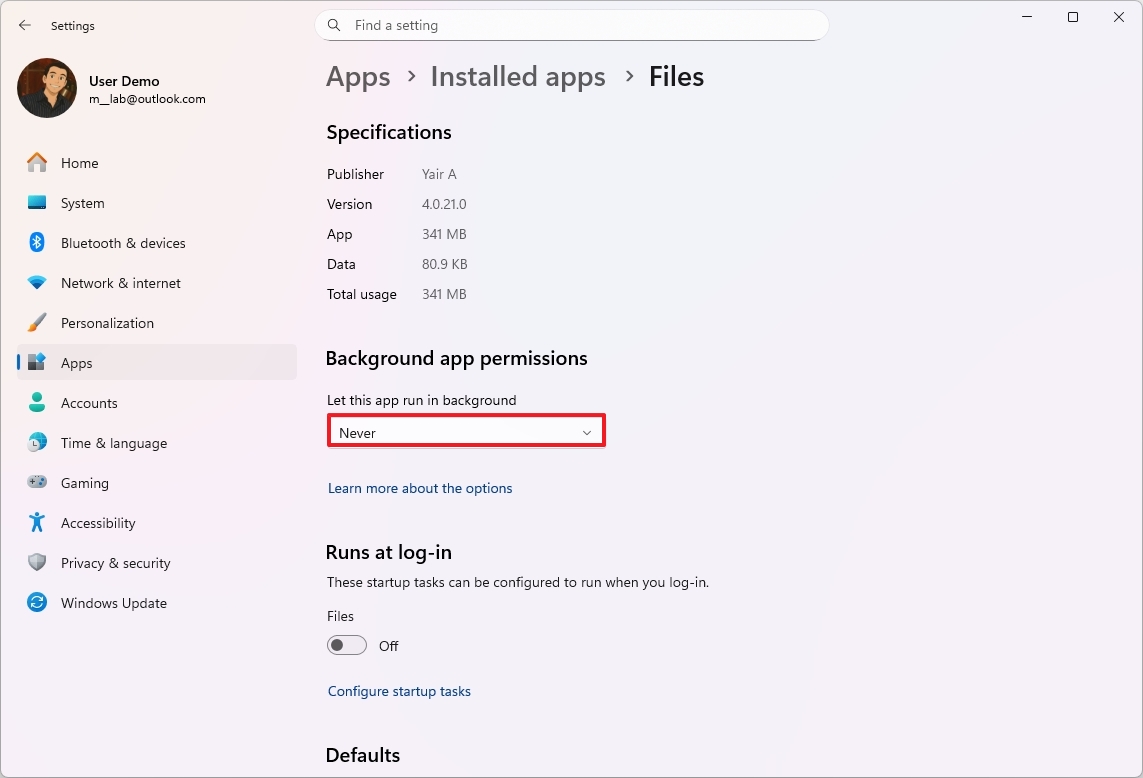The width and height of the screenshot is (1143, 778).
Task: Select Apps in the sidebar
Action: click(x=79, y=362)
